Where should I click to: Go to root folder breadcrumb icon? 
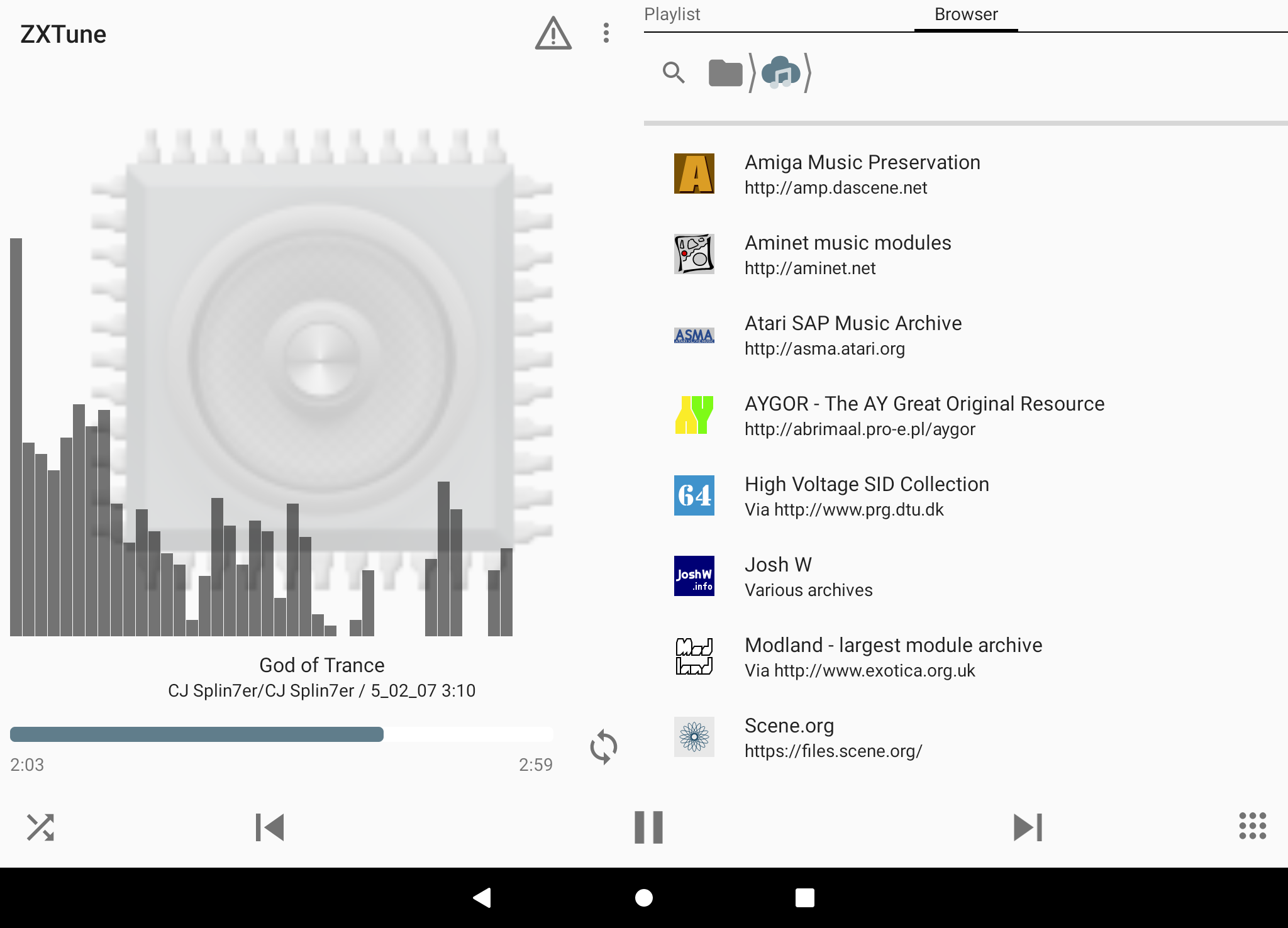(726, 73)
